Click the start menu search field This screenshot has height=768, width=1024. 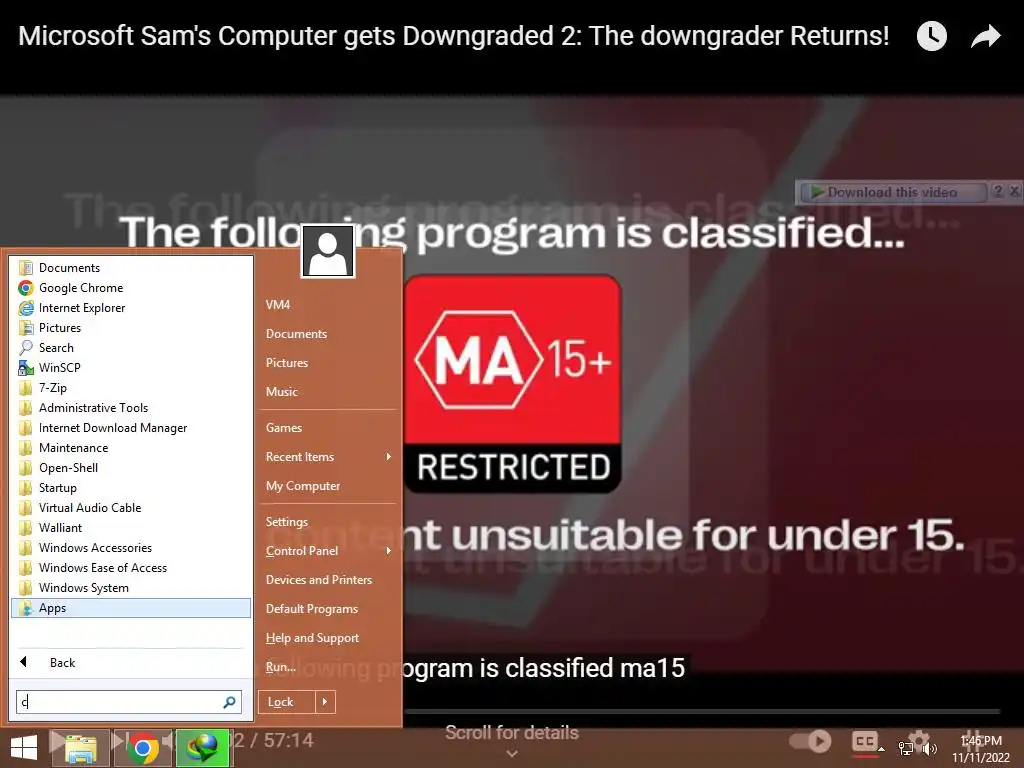coord(129,702)
